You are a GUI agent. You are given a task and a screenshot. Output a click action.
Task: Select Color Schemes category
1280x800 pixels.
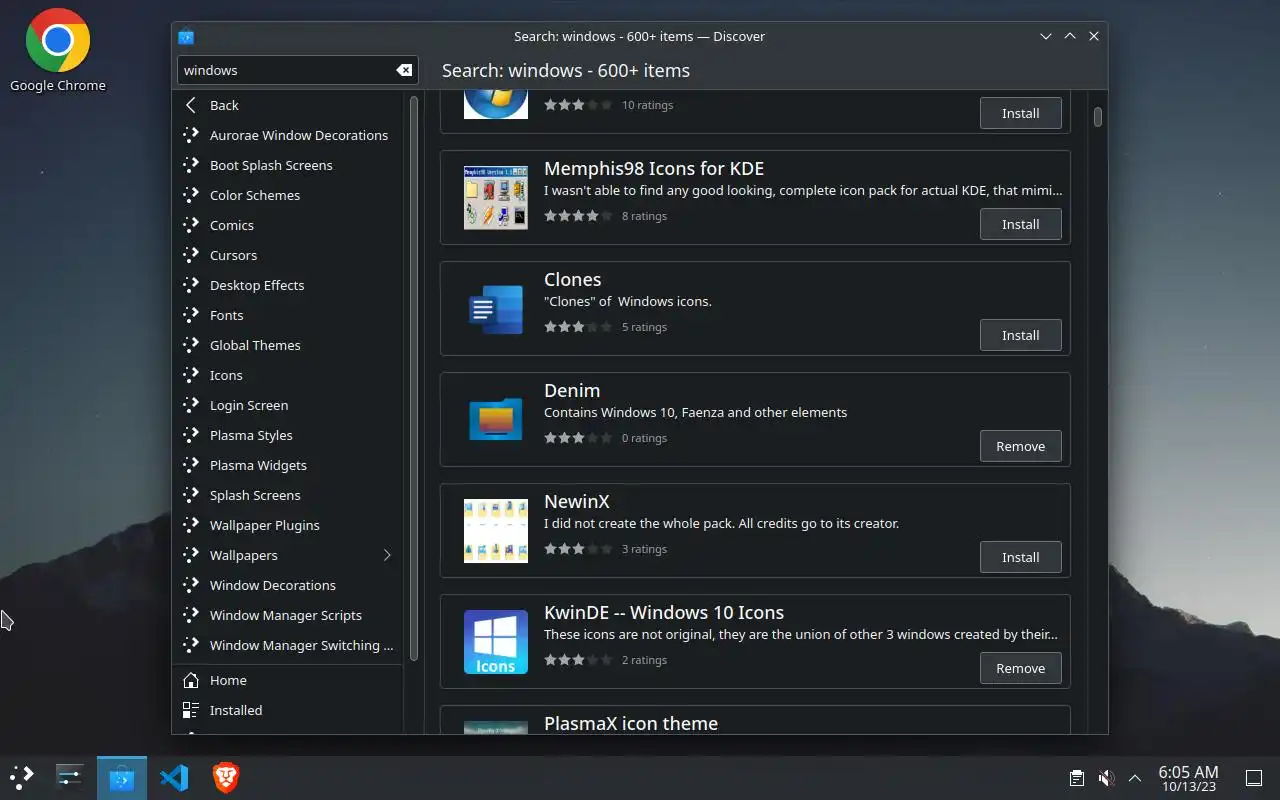coord(288,195)
